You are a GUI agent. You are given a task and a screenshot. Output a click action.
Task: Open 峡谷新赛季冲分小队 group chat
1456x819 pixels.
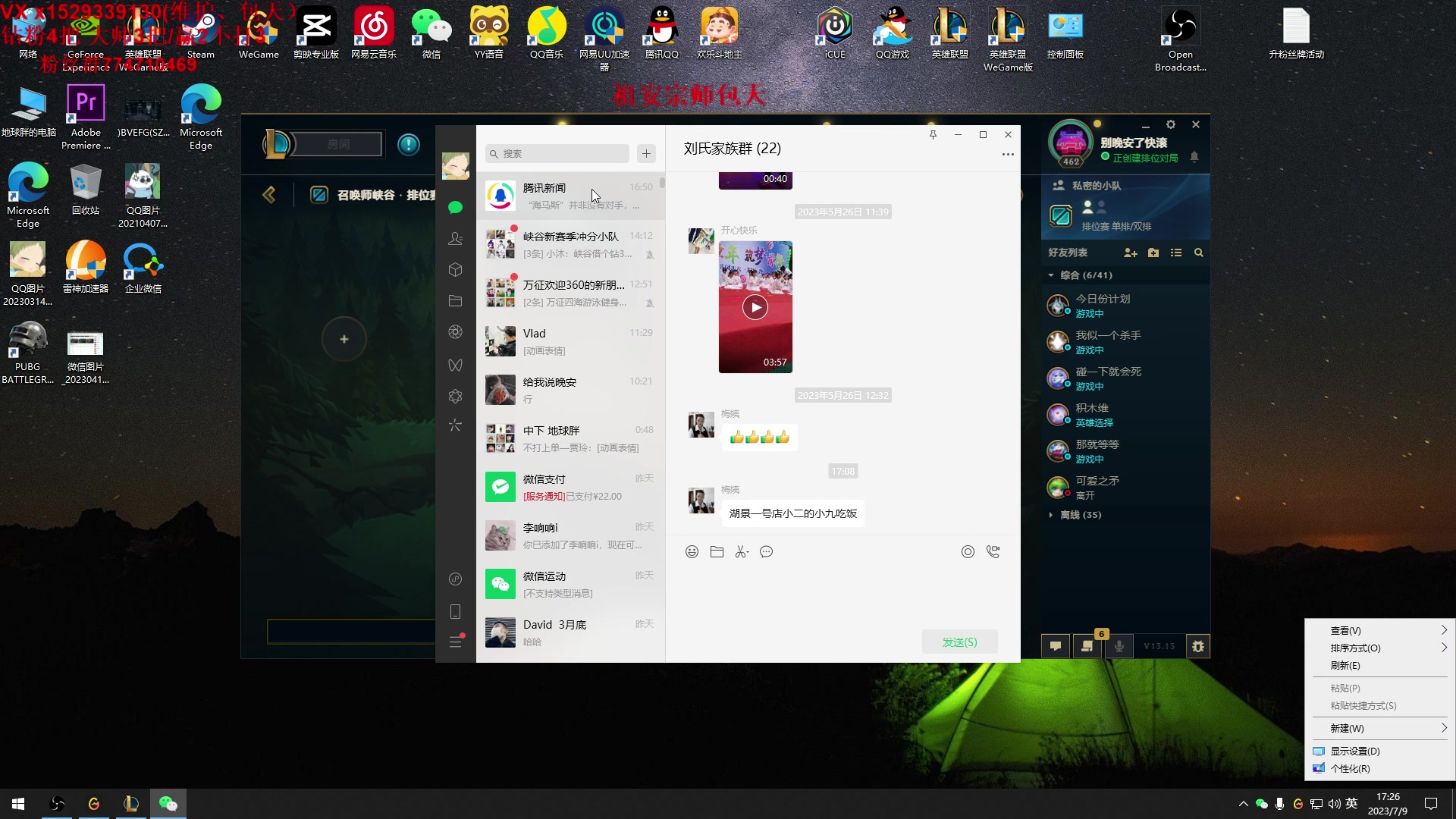[570, 245]
